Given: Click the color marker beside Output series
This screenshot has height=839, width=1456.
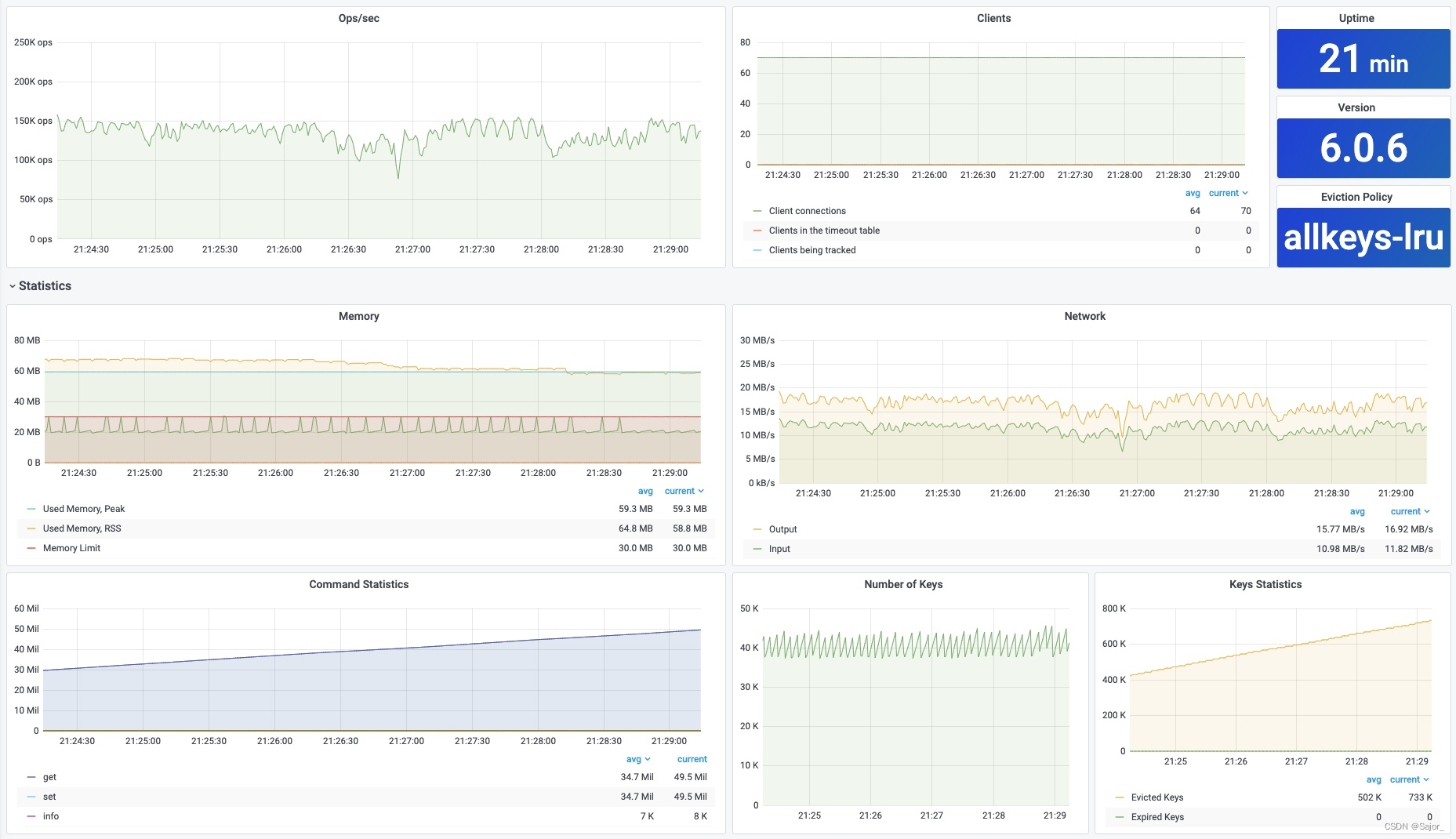Looking at the screenshot, I should pos(757,529).
